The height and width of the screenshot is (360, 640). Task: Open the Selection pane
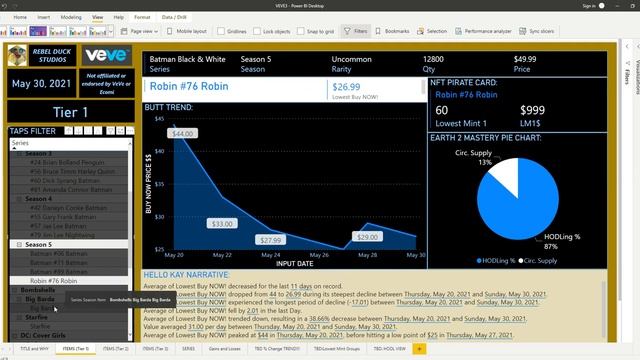(x=432, y=31)
